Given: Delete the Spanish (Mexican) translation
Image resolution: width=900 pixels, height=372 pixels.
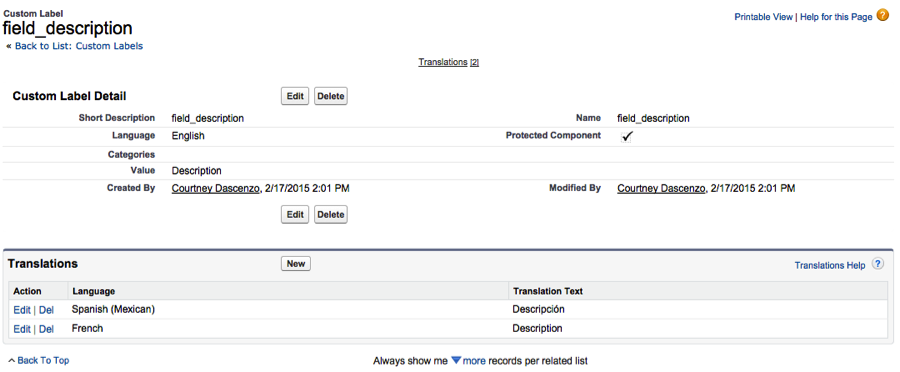Looking at the screenshot, I should point(46,310).
